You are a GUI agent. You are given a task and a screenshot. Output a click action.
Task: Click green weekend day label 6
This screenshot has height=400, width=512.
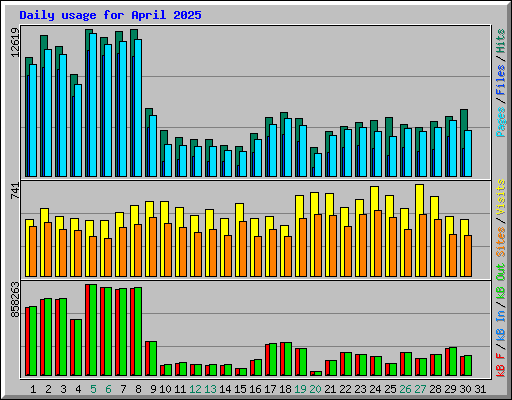(x=108, y=389)
